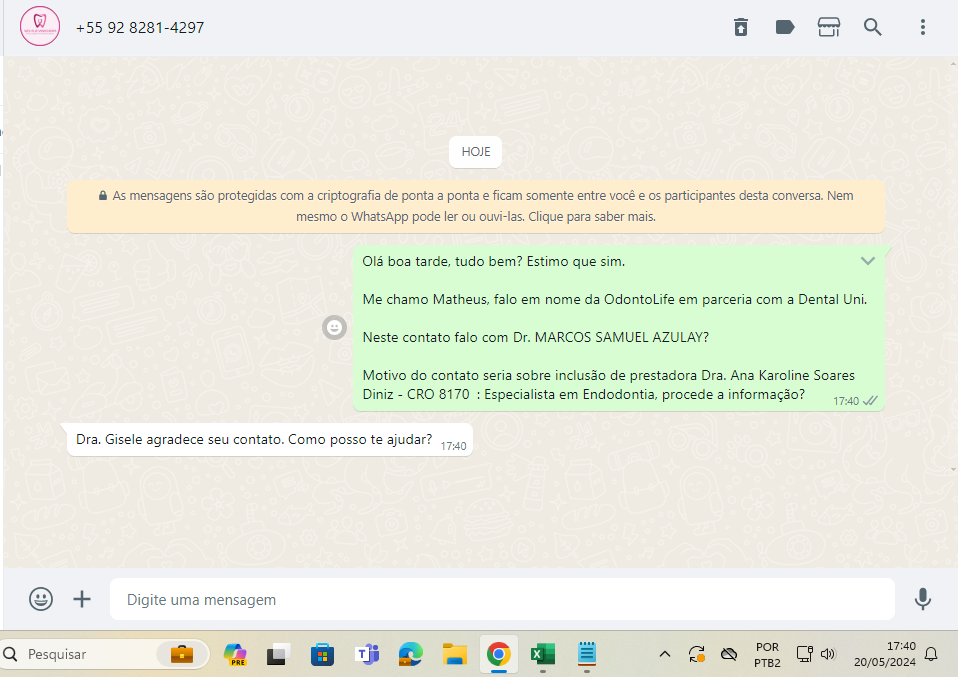Open the label tag icon

tap(784, 27)
